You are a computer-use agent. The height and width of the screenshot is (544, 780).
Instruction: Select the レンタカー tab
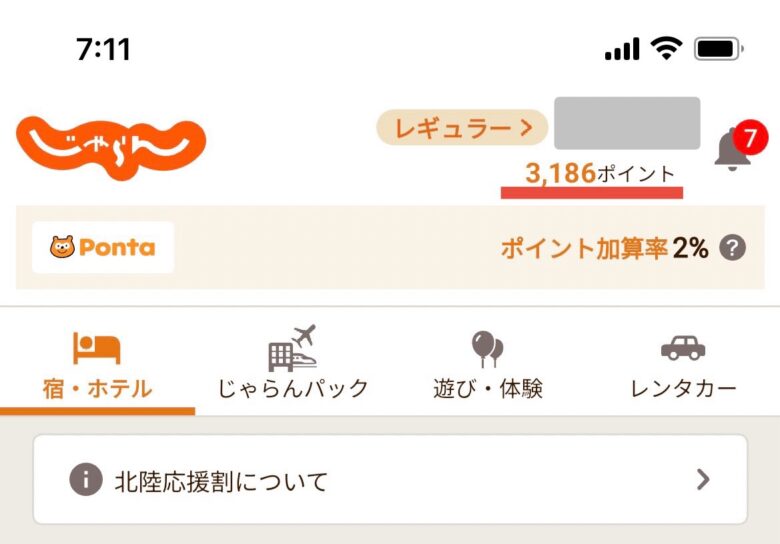tap(683, 389)
